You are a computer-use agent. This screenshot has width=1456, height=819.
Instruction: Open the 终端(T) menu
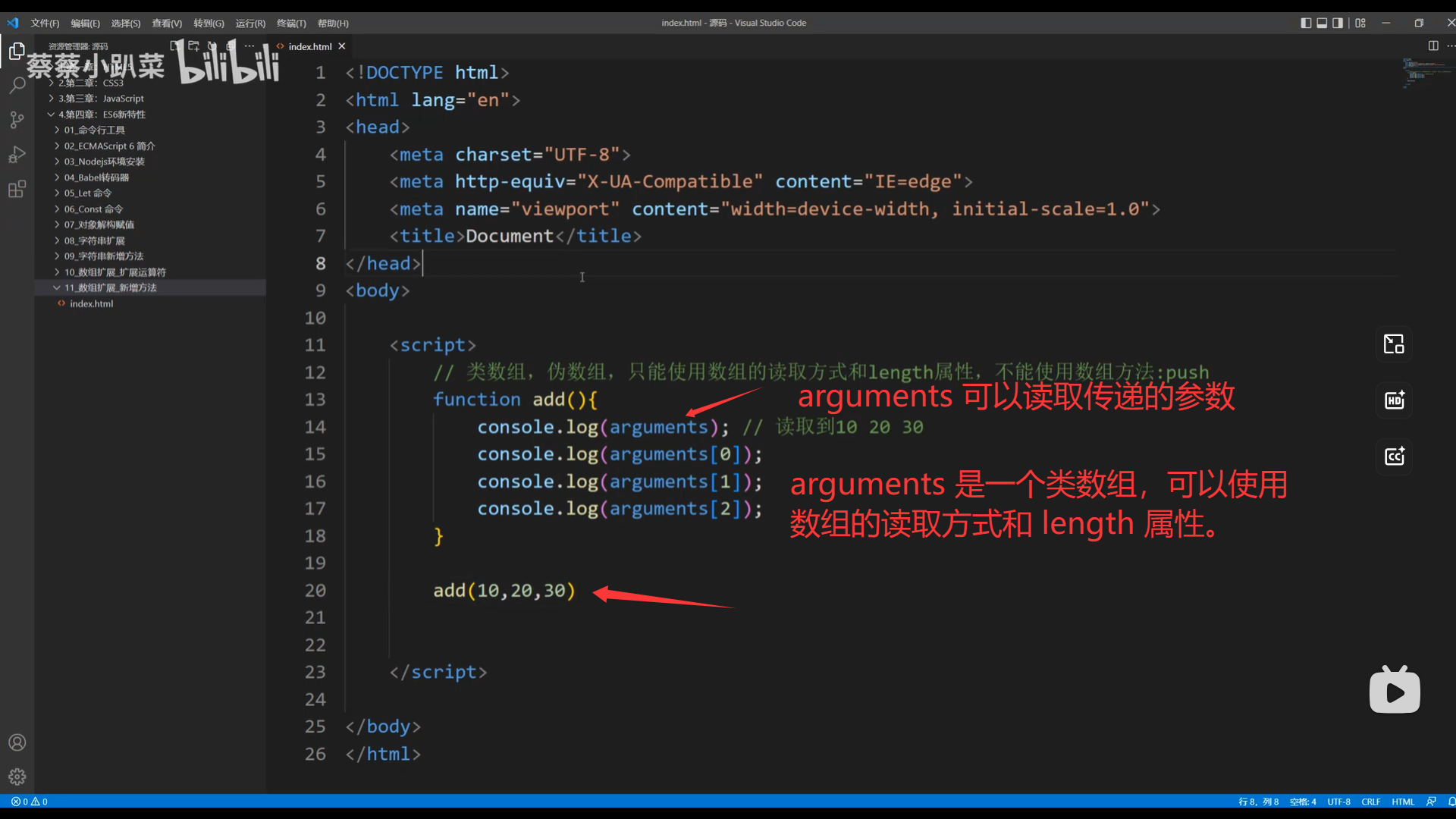pos(291,24)
